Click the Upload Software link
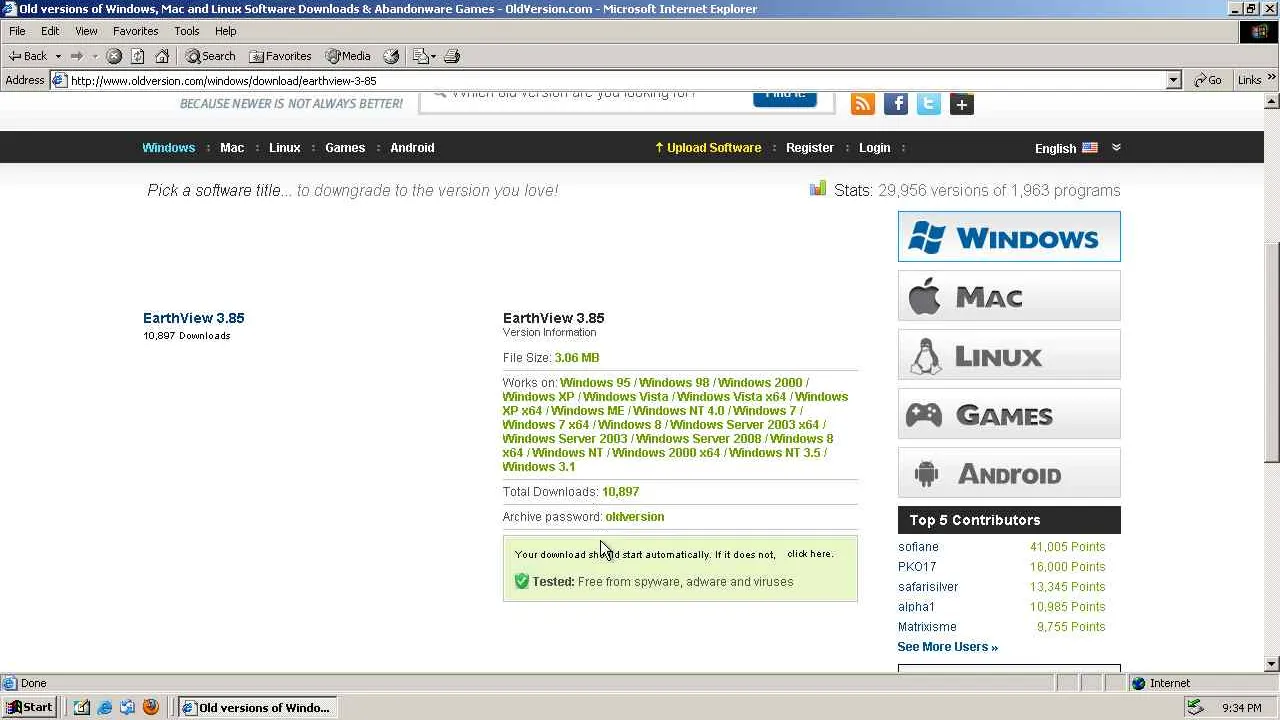 point(708,148)
